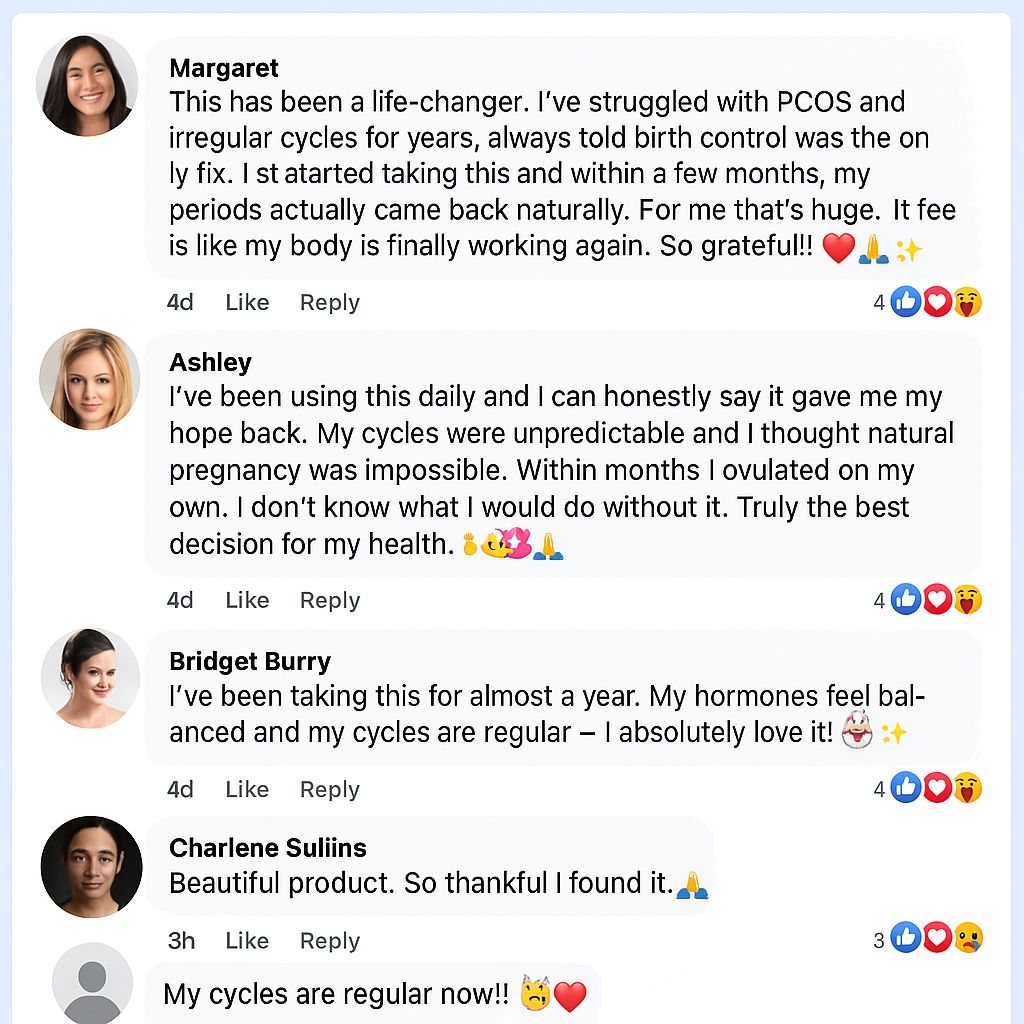
Task: Click the heart reaction icon on Margaret's comment
Action: tap(937, 301)
